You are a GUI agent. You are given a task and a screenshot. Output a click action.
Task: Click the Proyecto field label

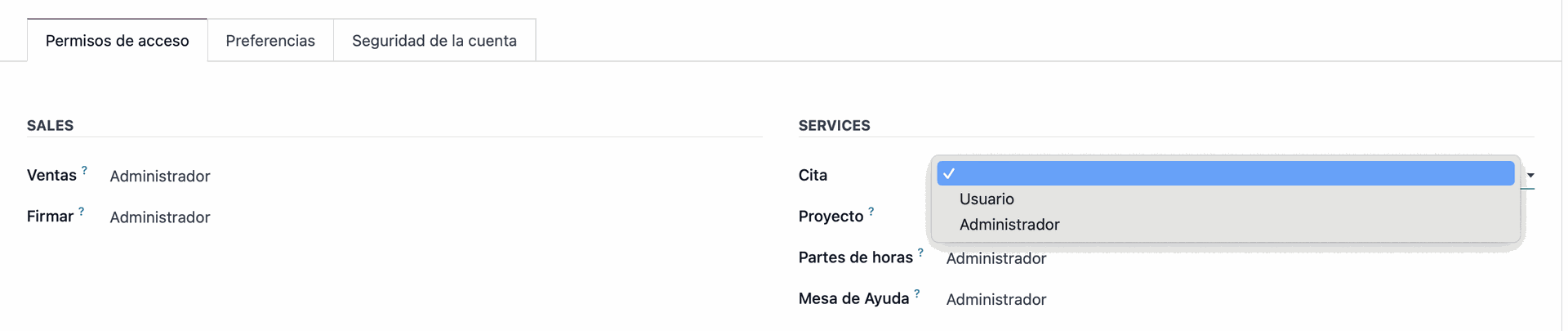pyautogui.click(x=831, y=216)
